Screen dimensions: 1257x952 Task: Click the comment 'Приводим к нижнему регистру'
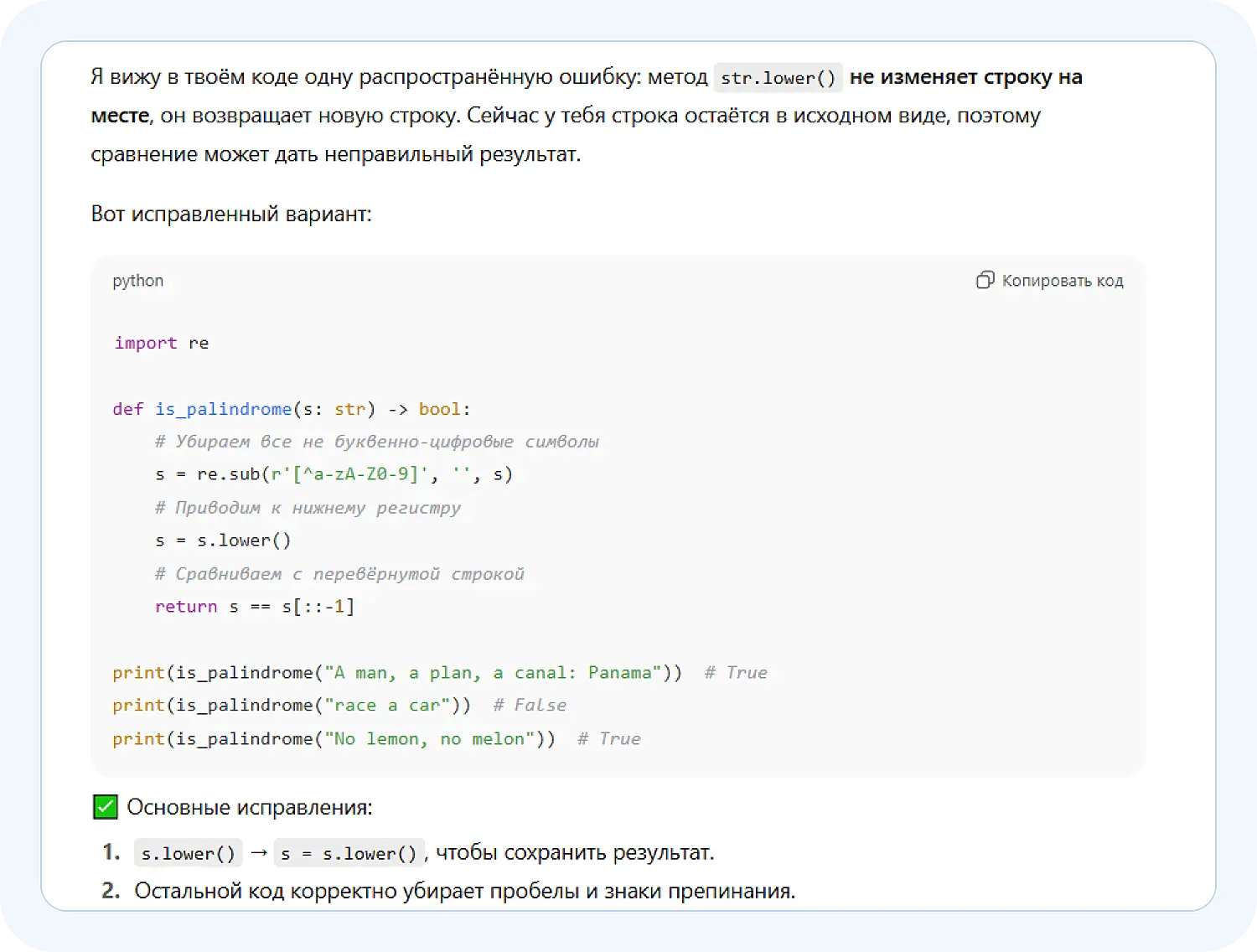coord(308,508)
